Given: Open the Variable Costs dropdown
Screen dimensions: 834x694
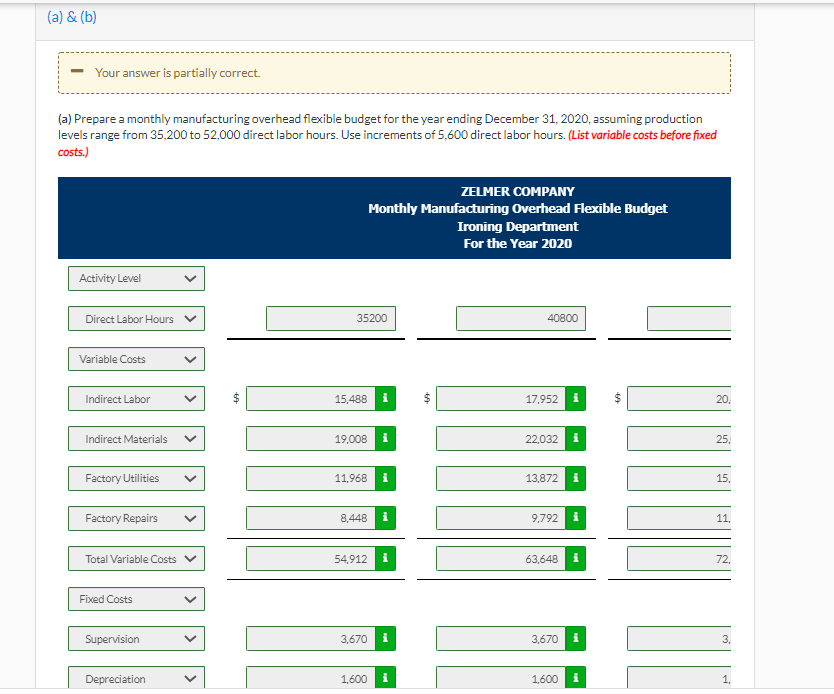Looking at the screenshot, I should pos(136,359).
